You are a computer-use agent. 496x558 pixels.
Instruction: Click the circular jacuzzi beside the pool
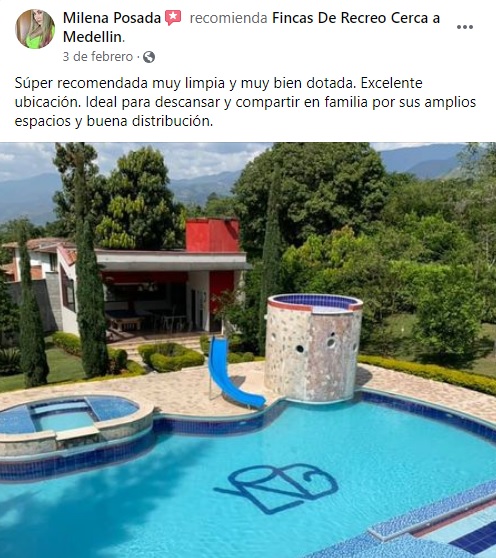point(75,423)
